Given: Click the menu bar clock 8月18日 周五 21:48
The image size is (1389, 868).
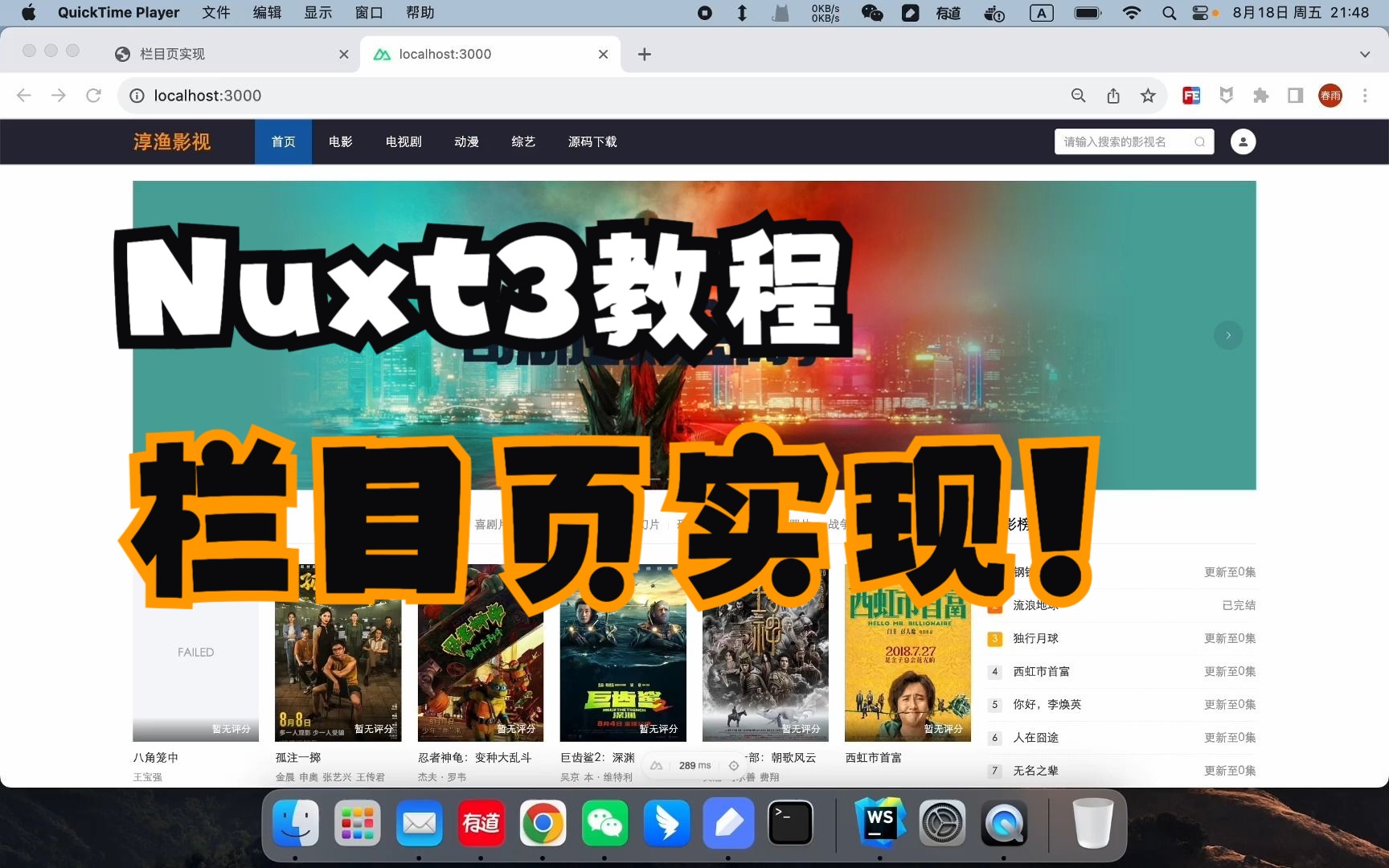Looking at the screenshot, I should coord(1300,13).
